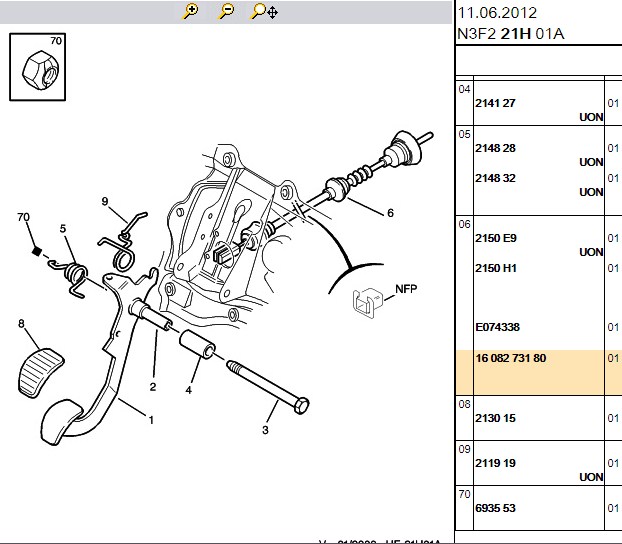Select part number 2148 28
Screen dimensions: 622x544
495,148
